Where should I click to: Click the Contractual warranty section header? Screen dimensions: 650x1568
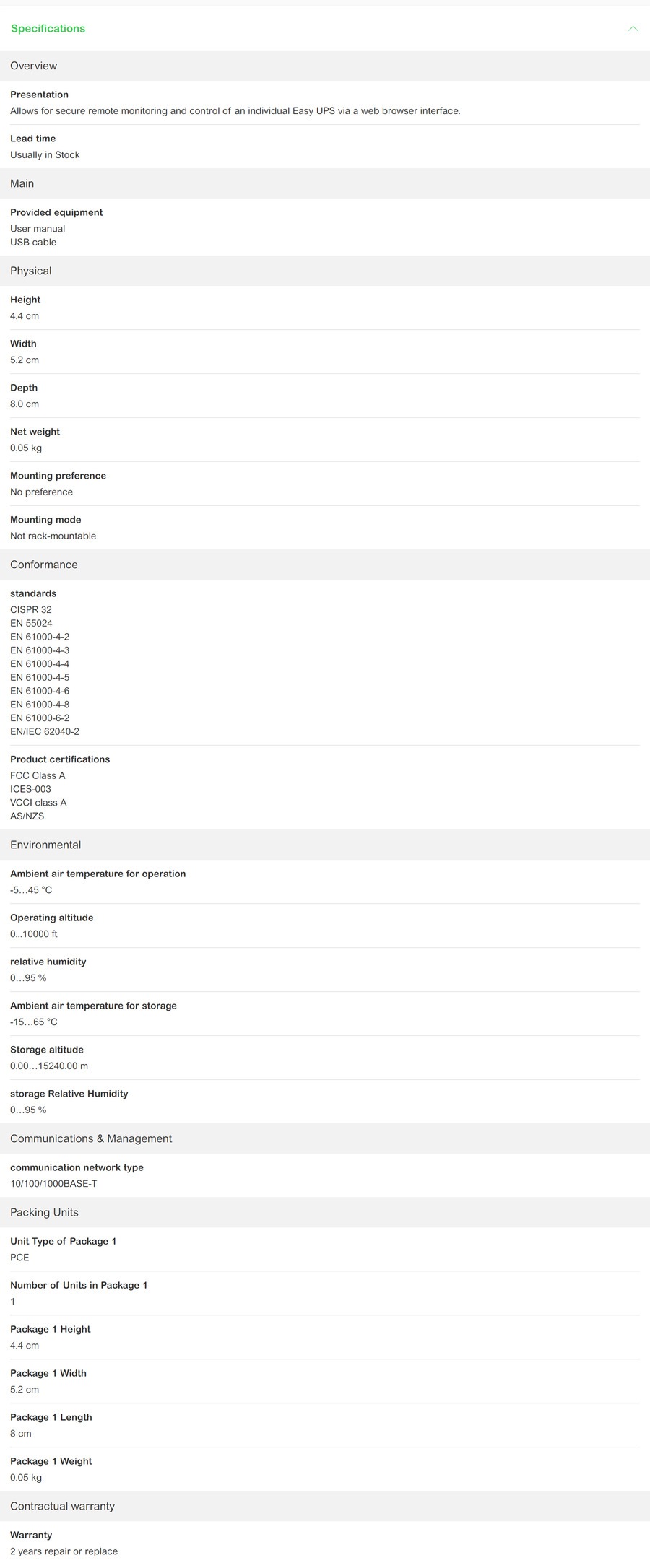coord(62,1506)
